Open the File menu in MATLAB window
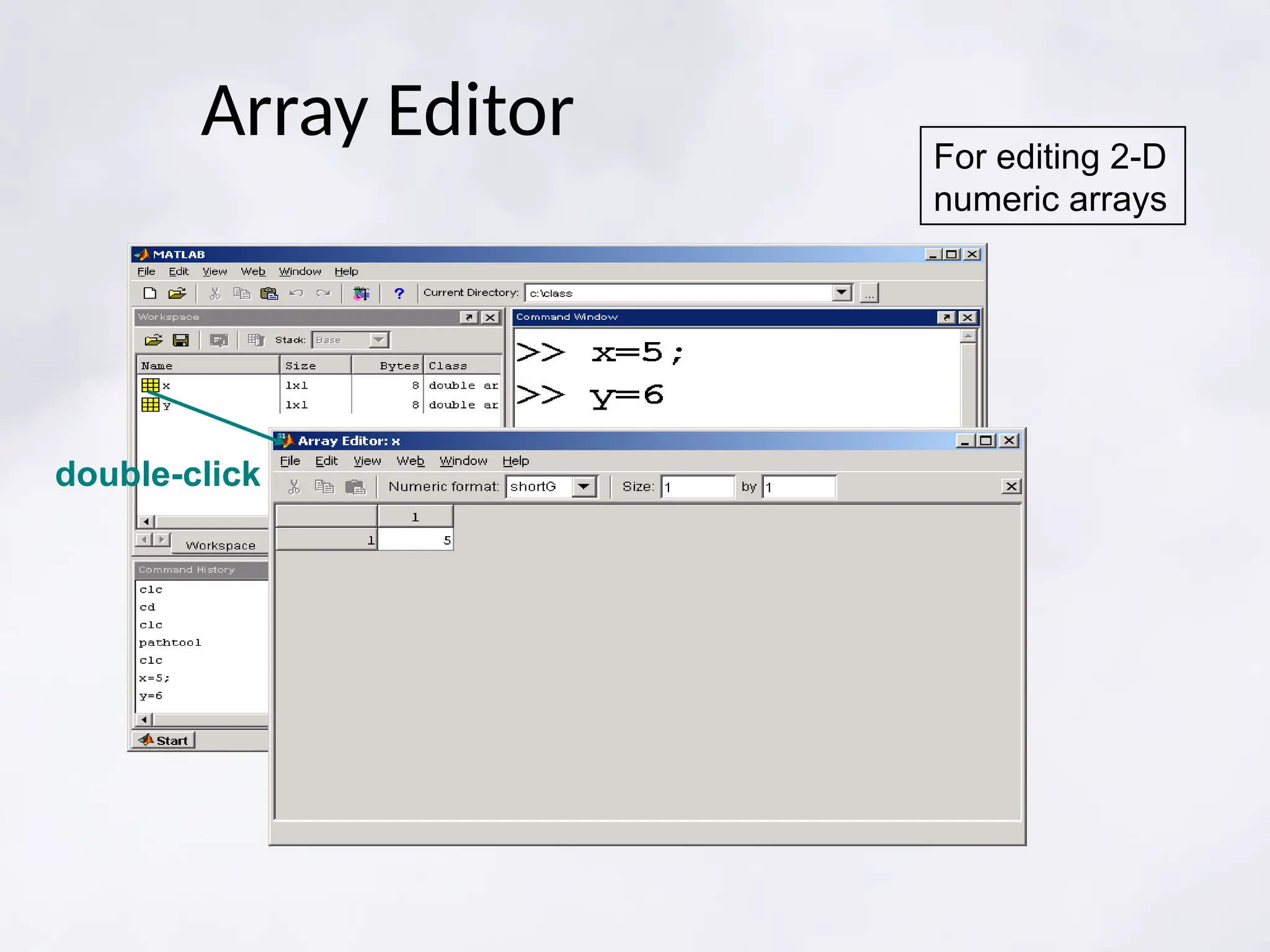The image size is (1270, 952). pos(146,271)
